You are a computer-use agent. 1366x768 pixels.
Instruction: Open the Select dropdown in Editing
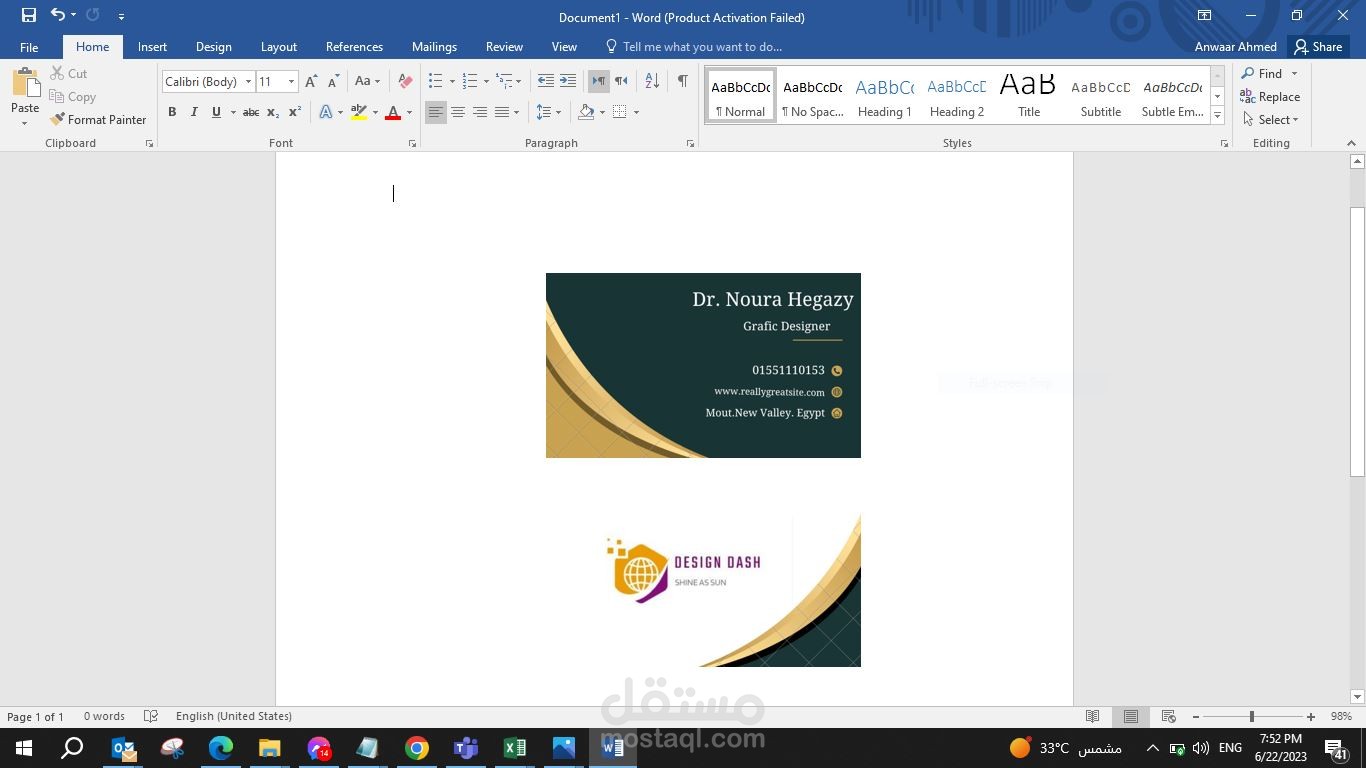coord(1271,120)
